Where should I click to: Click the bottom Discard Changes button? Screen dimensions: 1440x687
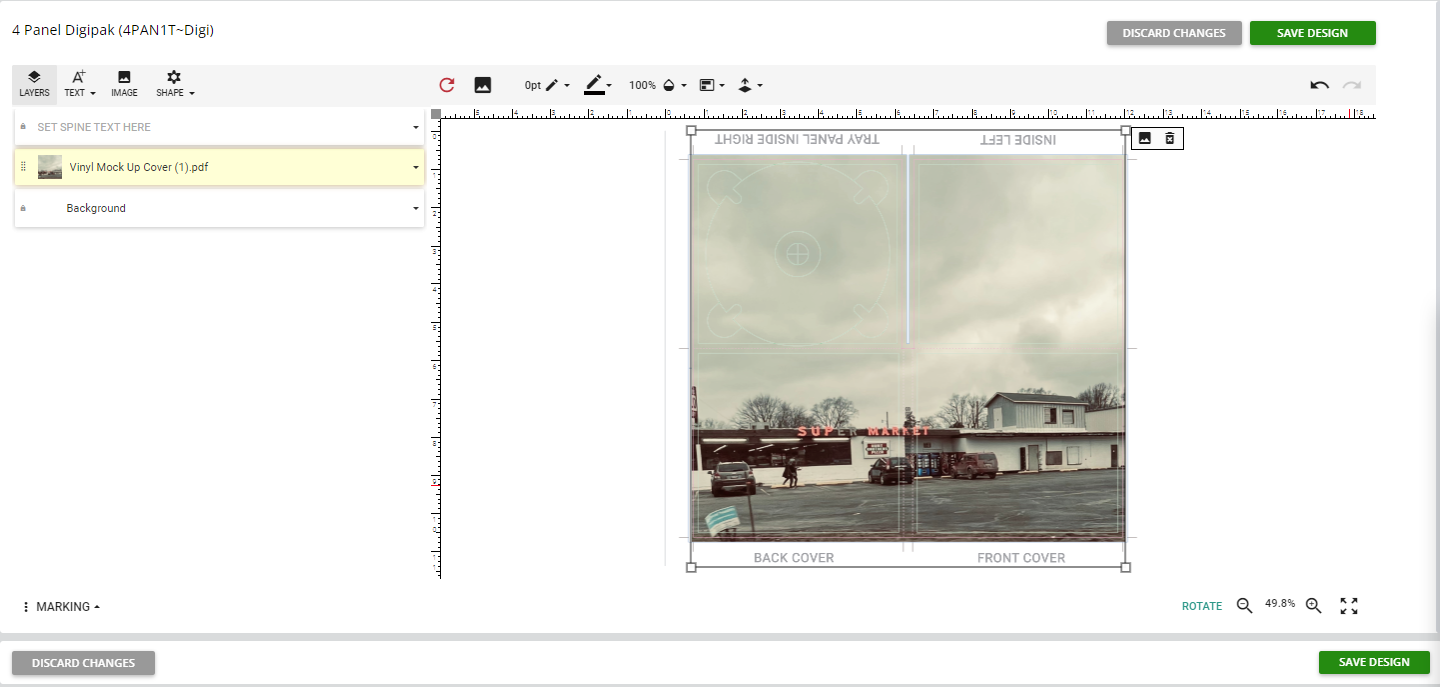point(83,663)
